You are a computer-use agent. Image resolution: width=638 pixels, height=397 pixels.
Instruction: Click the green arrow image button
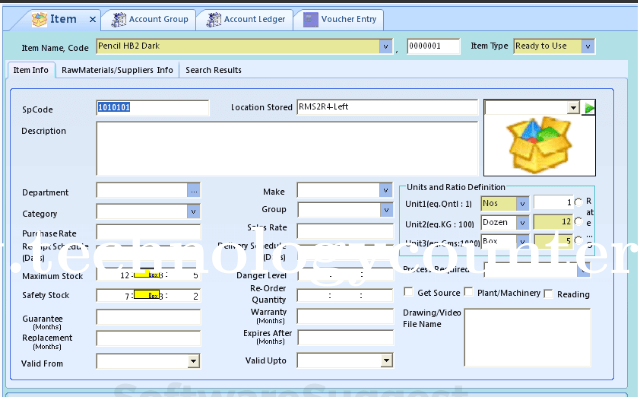pos(589,108)
